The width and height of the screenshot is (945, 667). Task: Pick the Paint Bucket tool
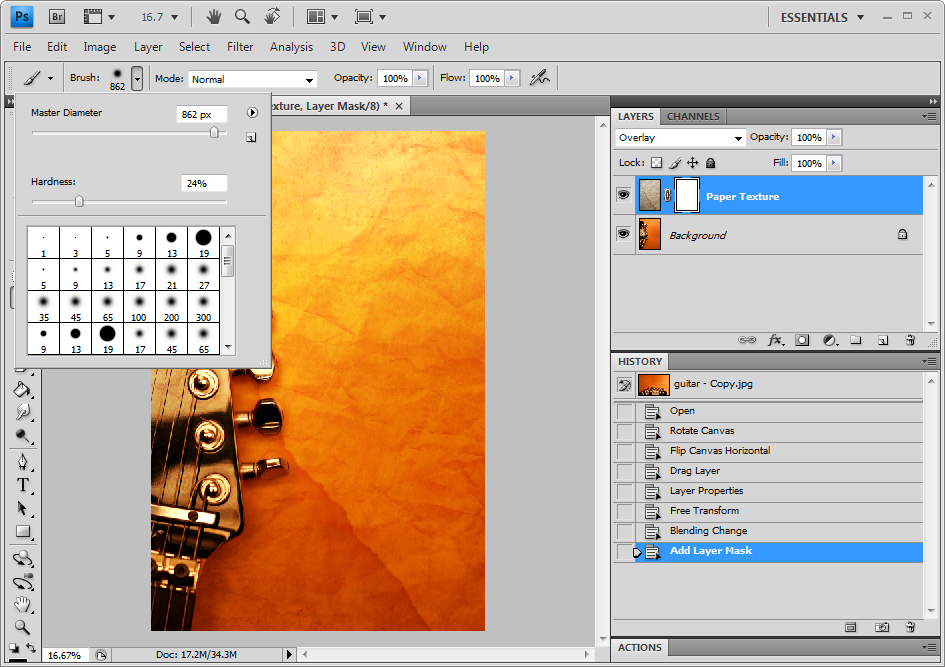coord(22,389)
